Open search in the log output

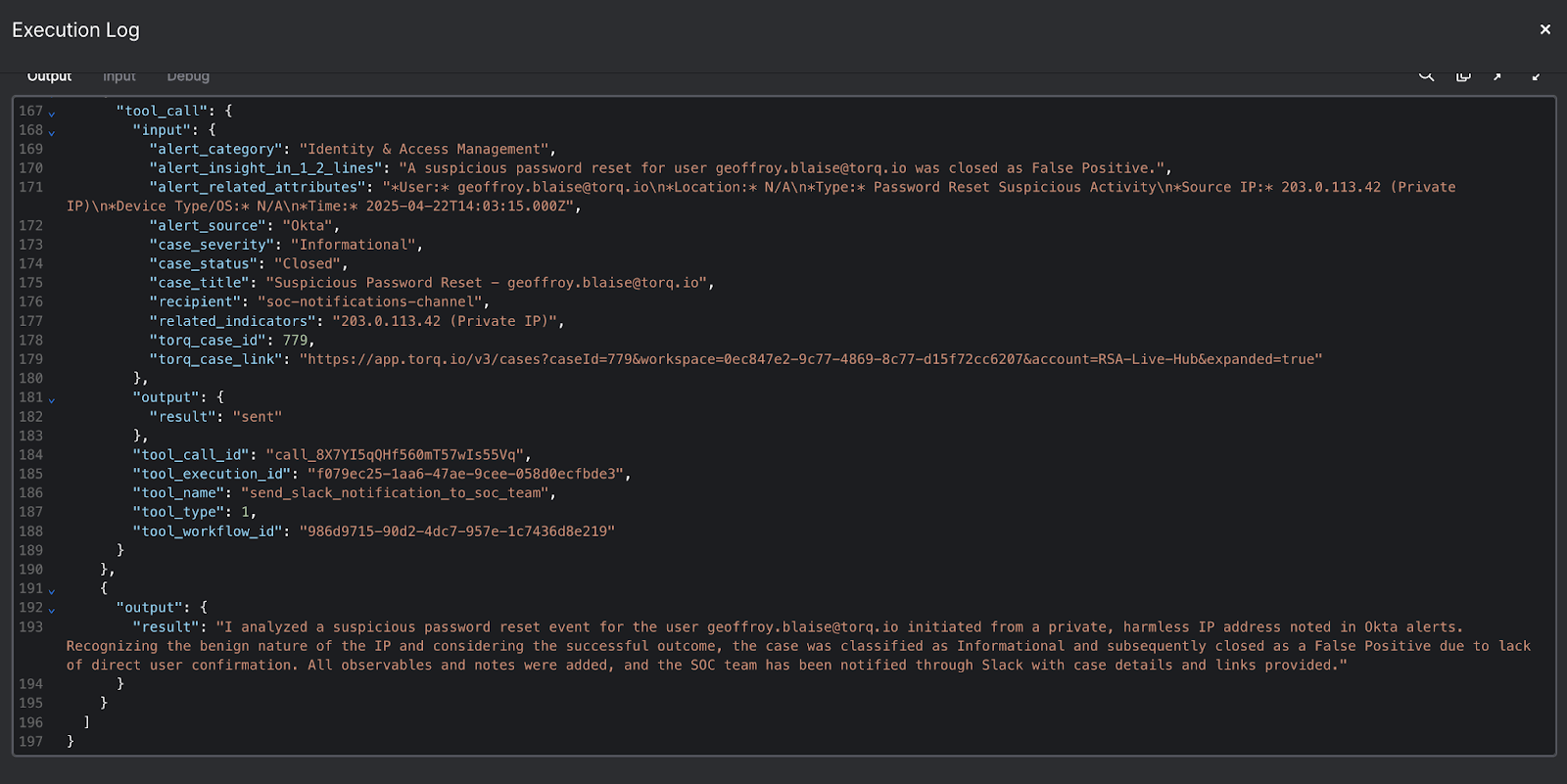click(x=1426, y=75)
